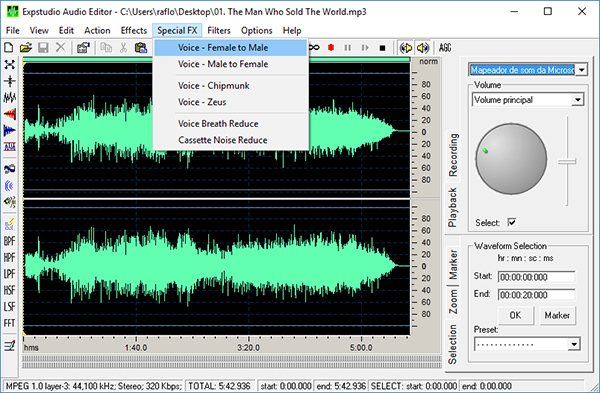Viewport: 600px width, 393px height.
Task: Click the vertical balance slider handle
Action: coord(567,161)
